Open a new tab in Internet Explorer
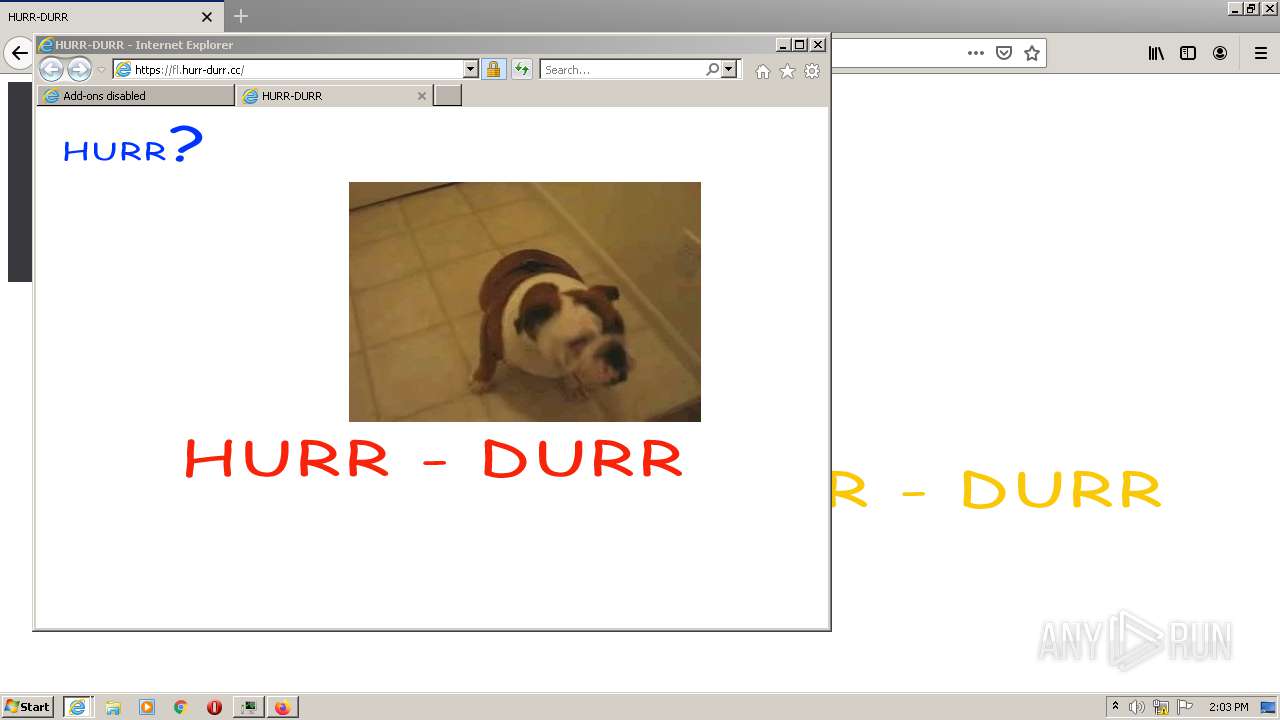1280x720 pixels. 448,96
